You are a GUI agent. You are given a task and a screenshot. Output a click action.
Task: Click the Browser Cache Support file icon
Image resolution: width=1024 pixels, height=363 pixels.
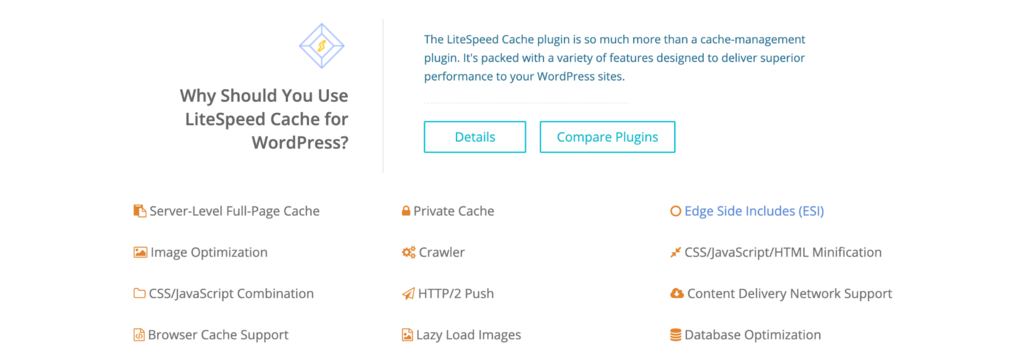tap(139, 335)
